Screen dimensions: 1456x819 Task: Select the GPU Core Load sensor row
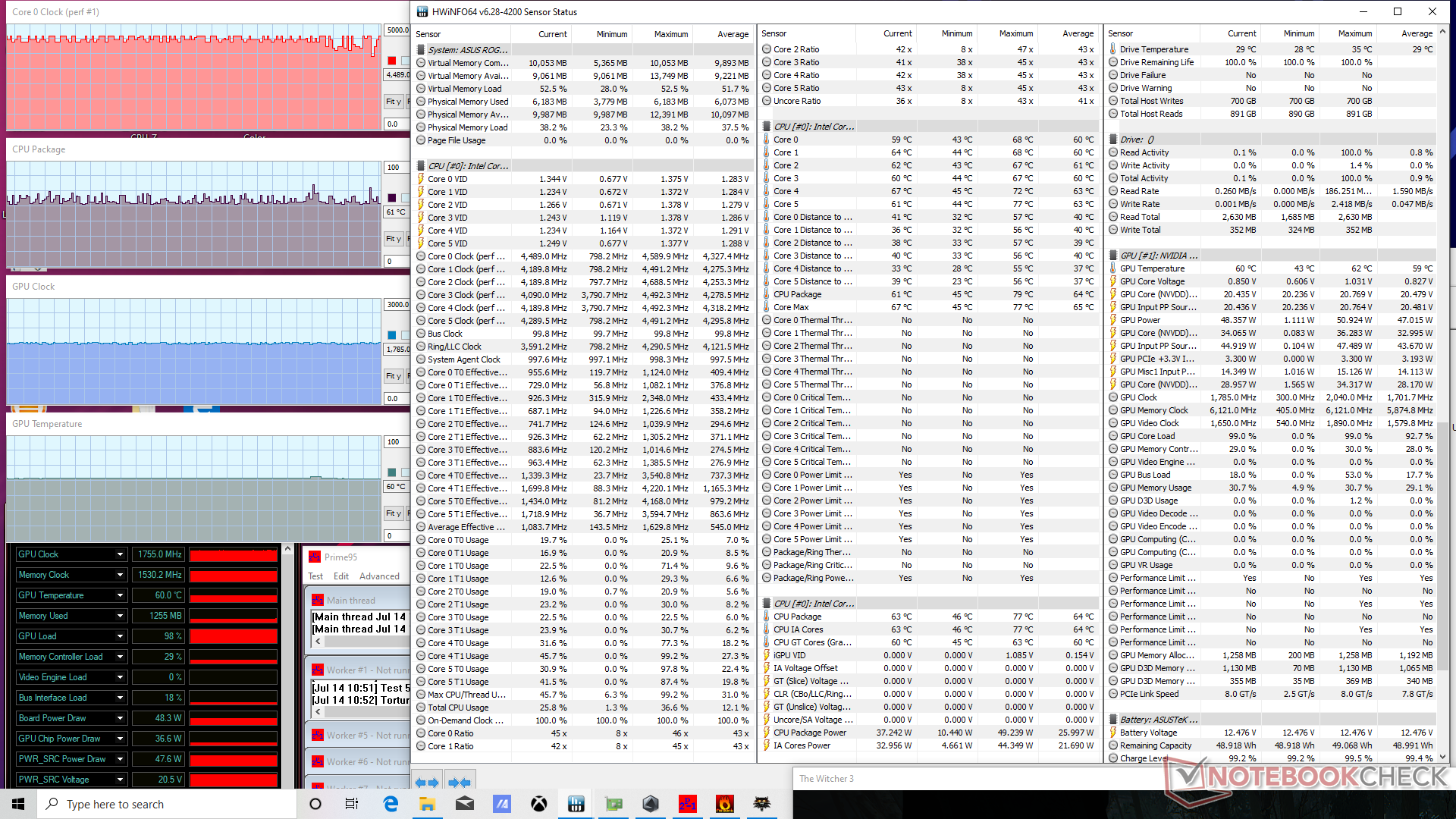click(x=1271, y=436)
